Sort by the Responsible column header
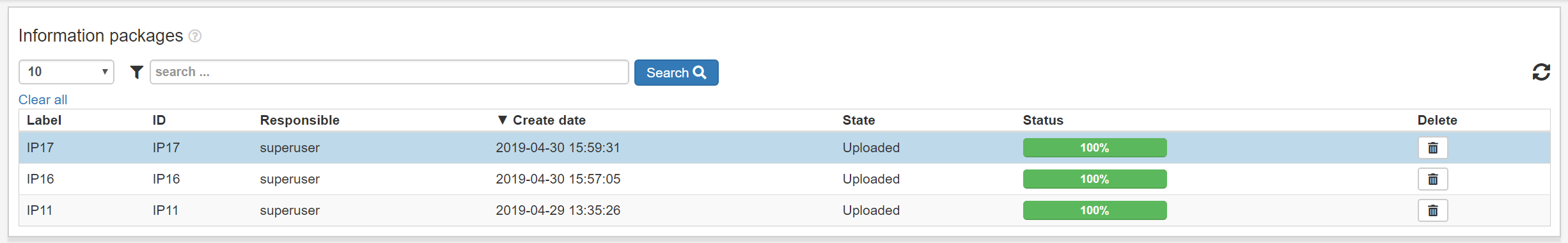The width and height of the screenshot is (1568, 243). pos(299,120)
